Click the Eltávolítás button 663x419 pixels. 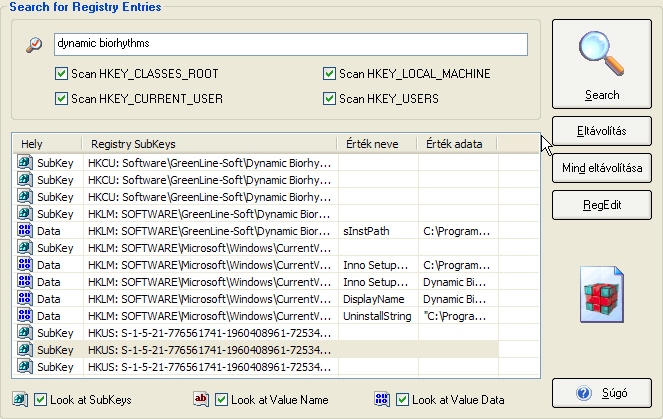point(601,130)
